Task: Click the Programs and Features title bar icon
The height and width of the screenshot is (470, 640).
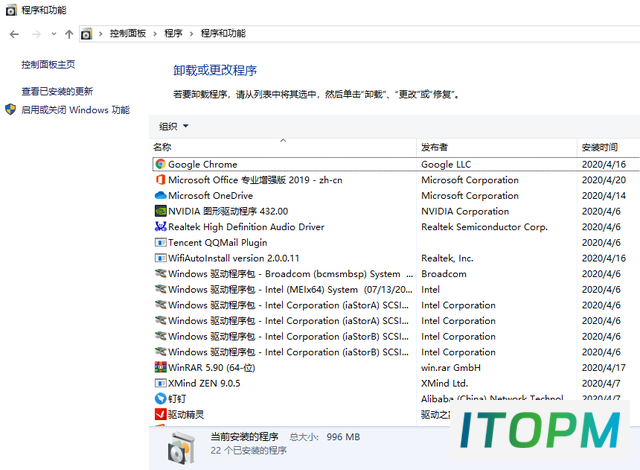Action: click(11, 10)
